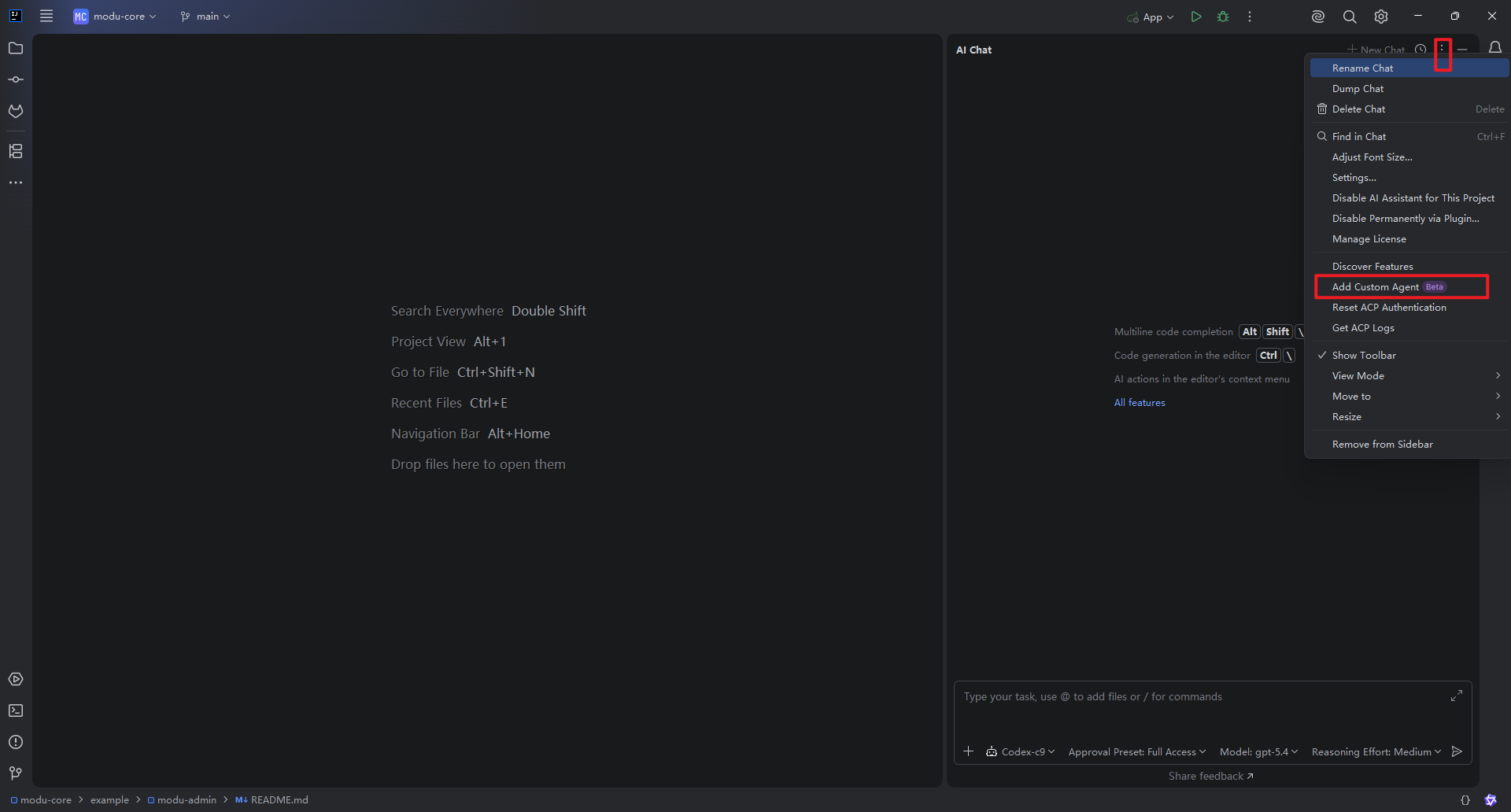Click modu-core in the breadcrumb bar
The height and width of the screenshot is (812, 1511).
click(41, 800)
